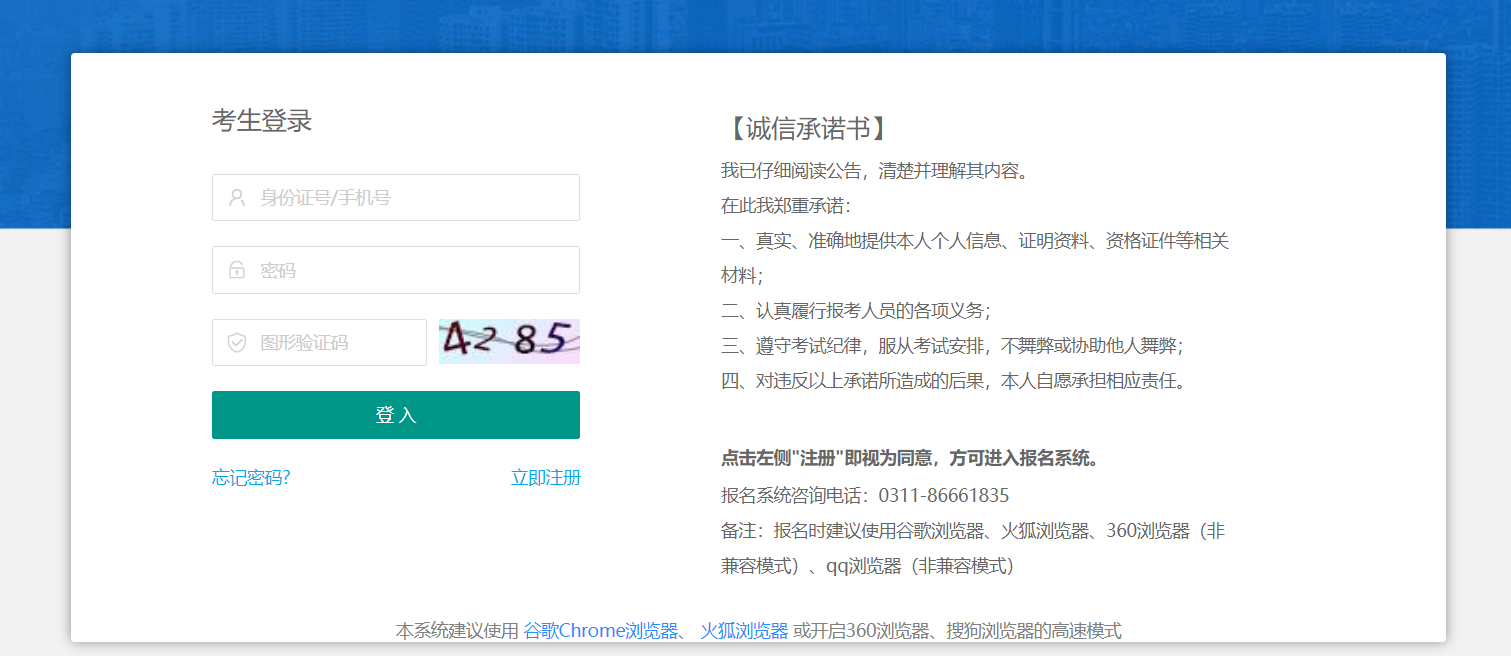This screenshot has width=1511, height=656.
Task: Open the 谷歌Chrome浏览器 download link
Action: click(601, 631)
